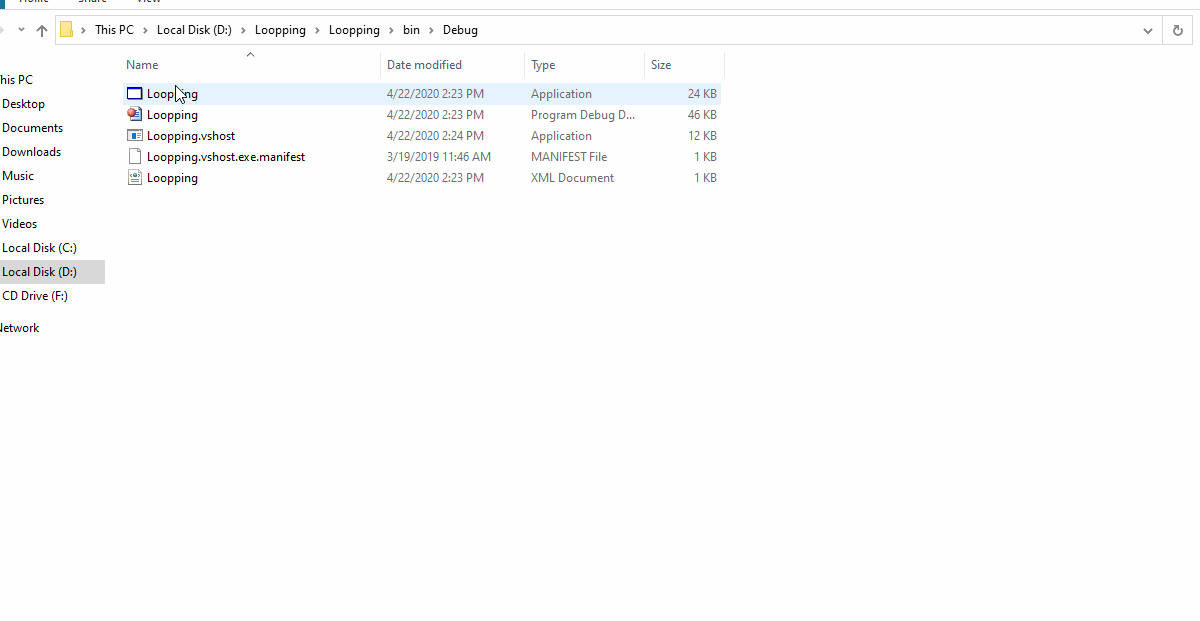Click the 46 KB size cell

coord(702,115)
